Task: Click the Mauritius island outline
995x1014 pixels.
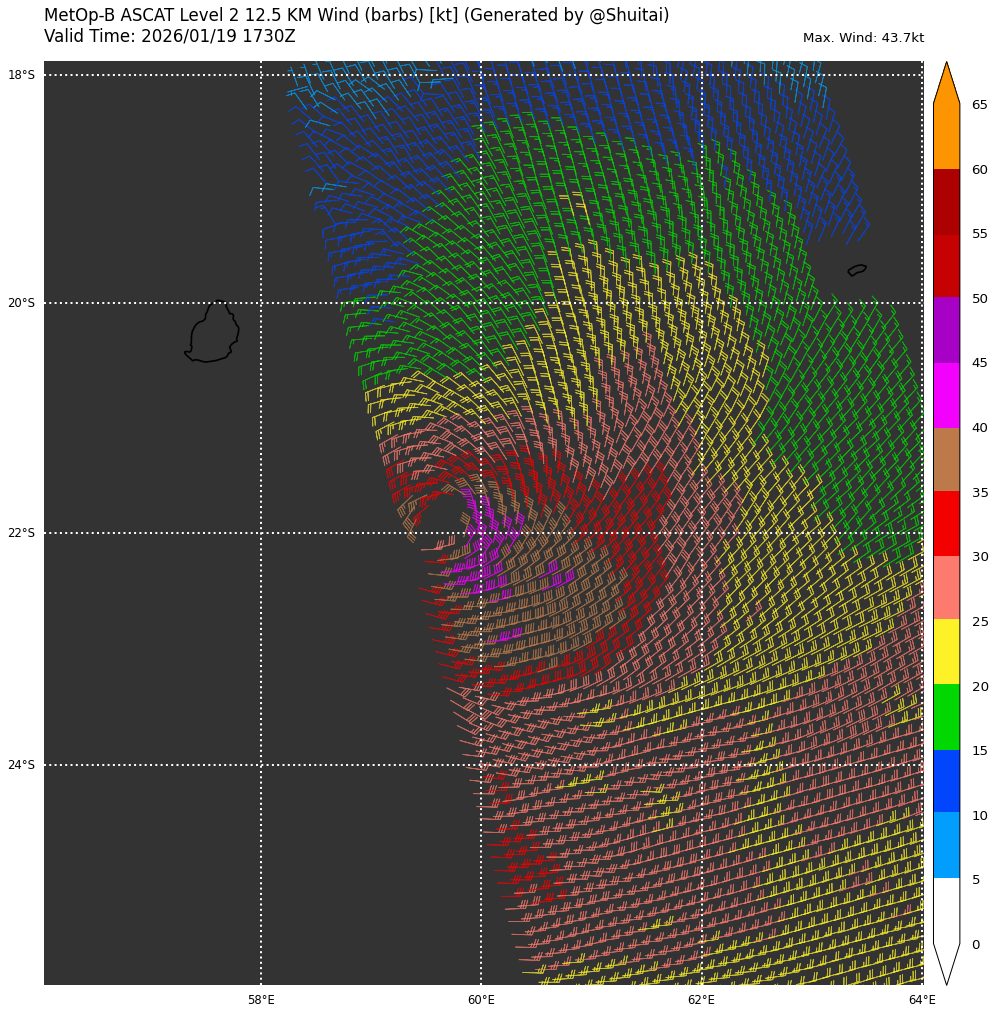Action: tap(212, 333)
